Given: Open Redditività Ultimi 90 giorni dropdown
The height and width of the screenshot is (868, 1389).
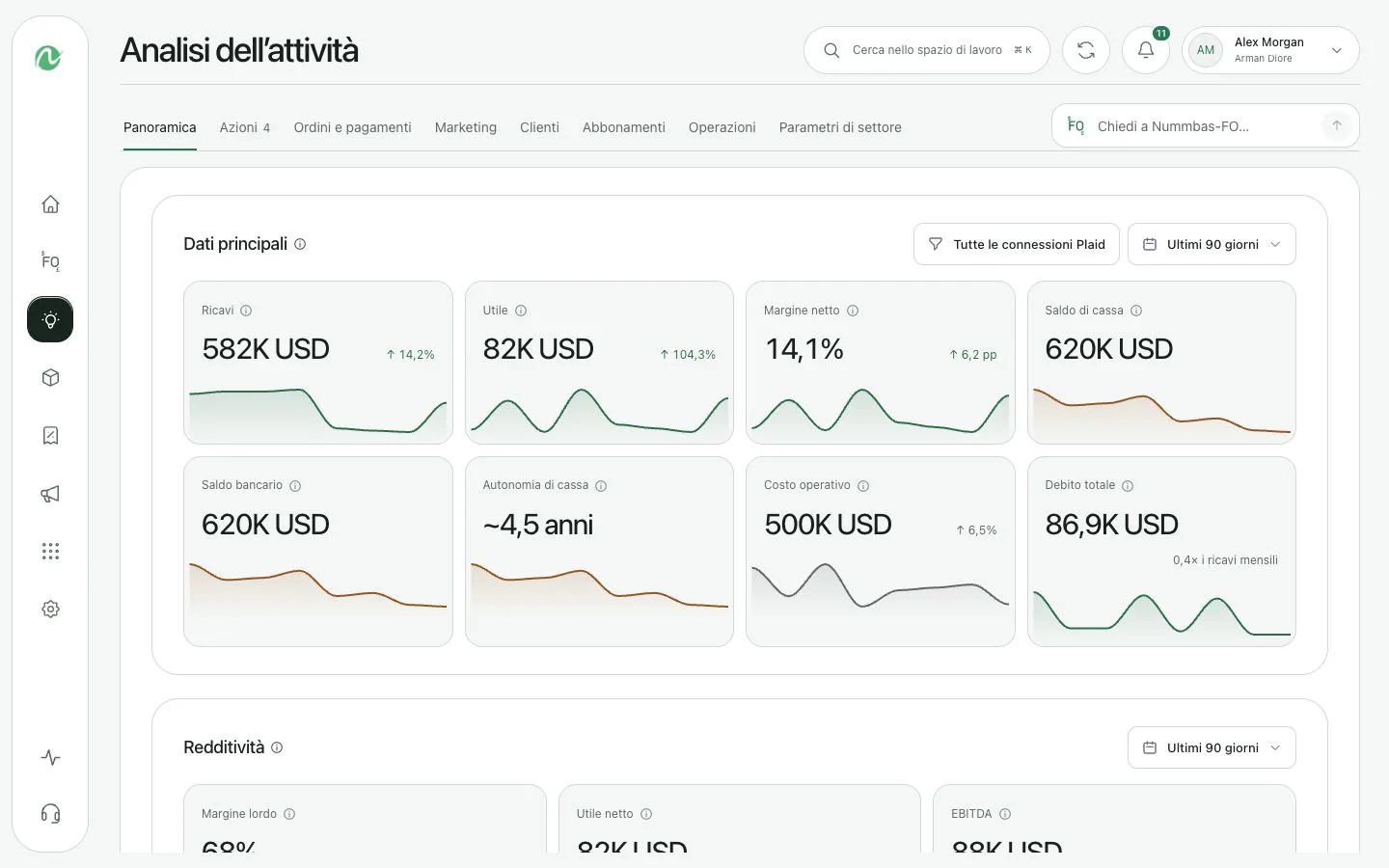Looking at the screenshot, I should coord(1212,747).
